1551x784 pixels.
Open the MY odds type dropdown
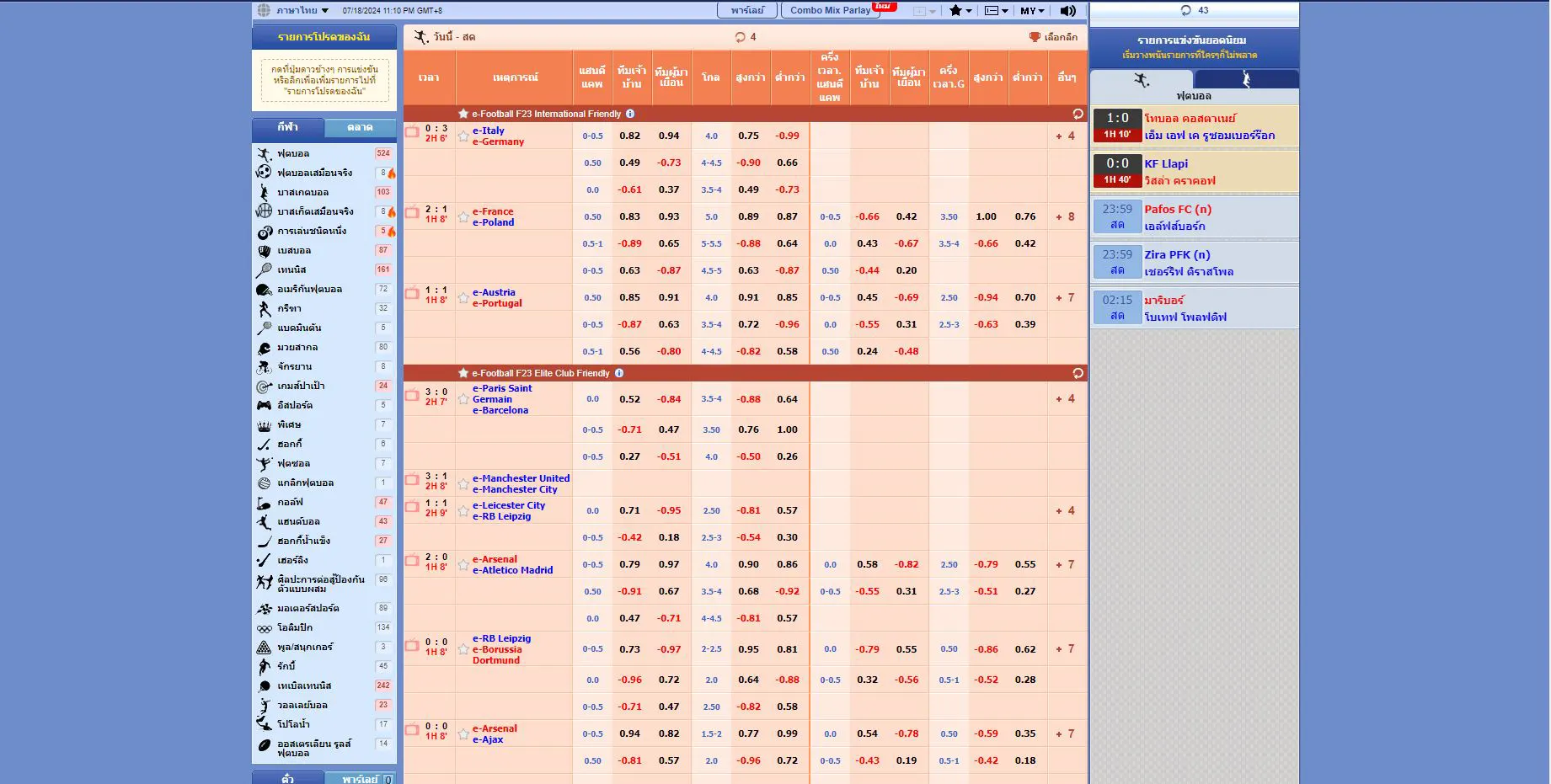coord(1032,11)
